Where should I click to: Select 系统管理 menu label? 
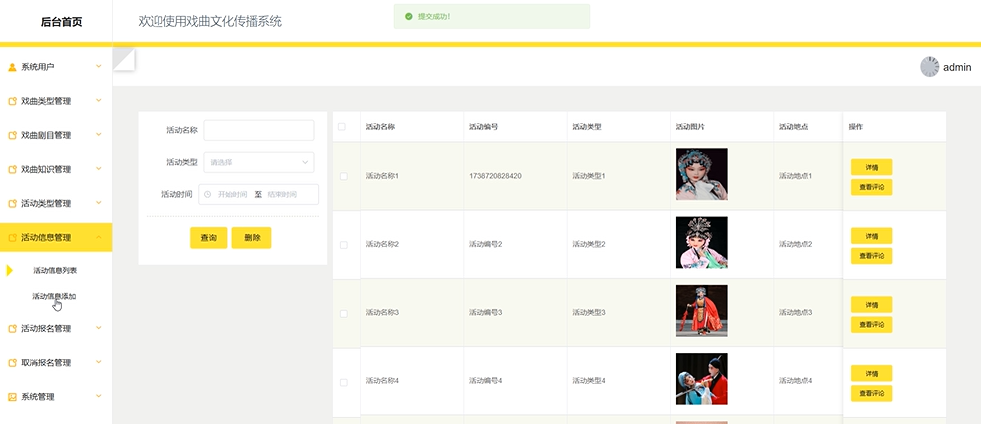38,396
